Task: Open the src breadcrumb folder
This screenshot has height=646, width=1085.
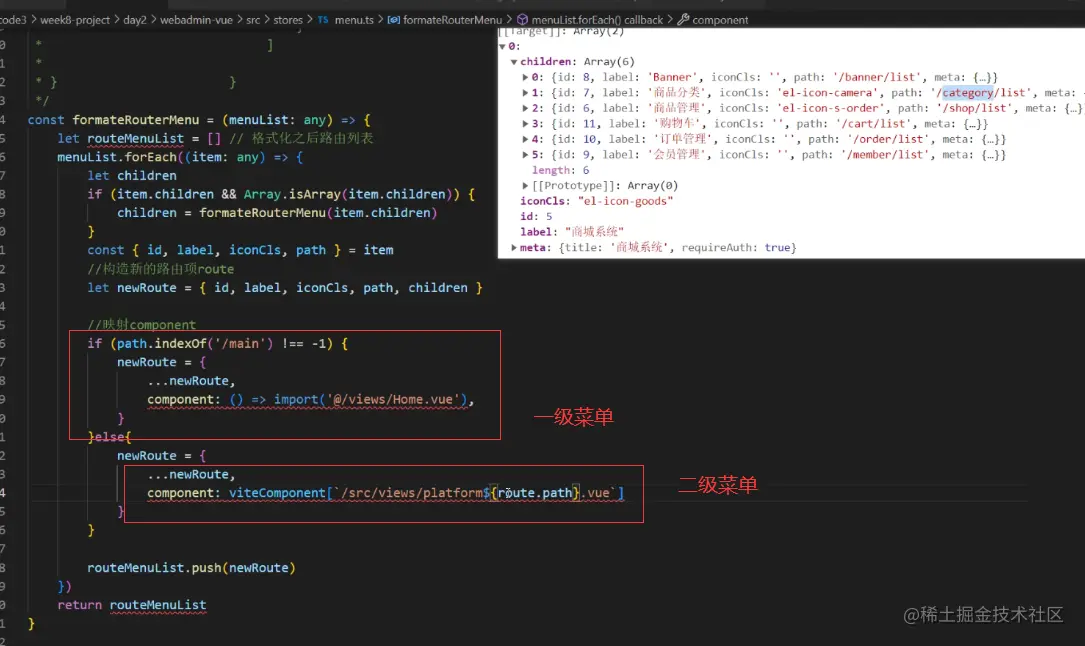Action: click(253, 20)
